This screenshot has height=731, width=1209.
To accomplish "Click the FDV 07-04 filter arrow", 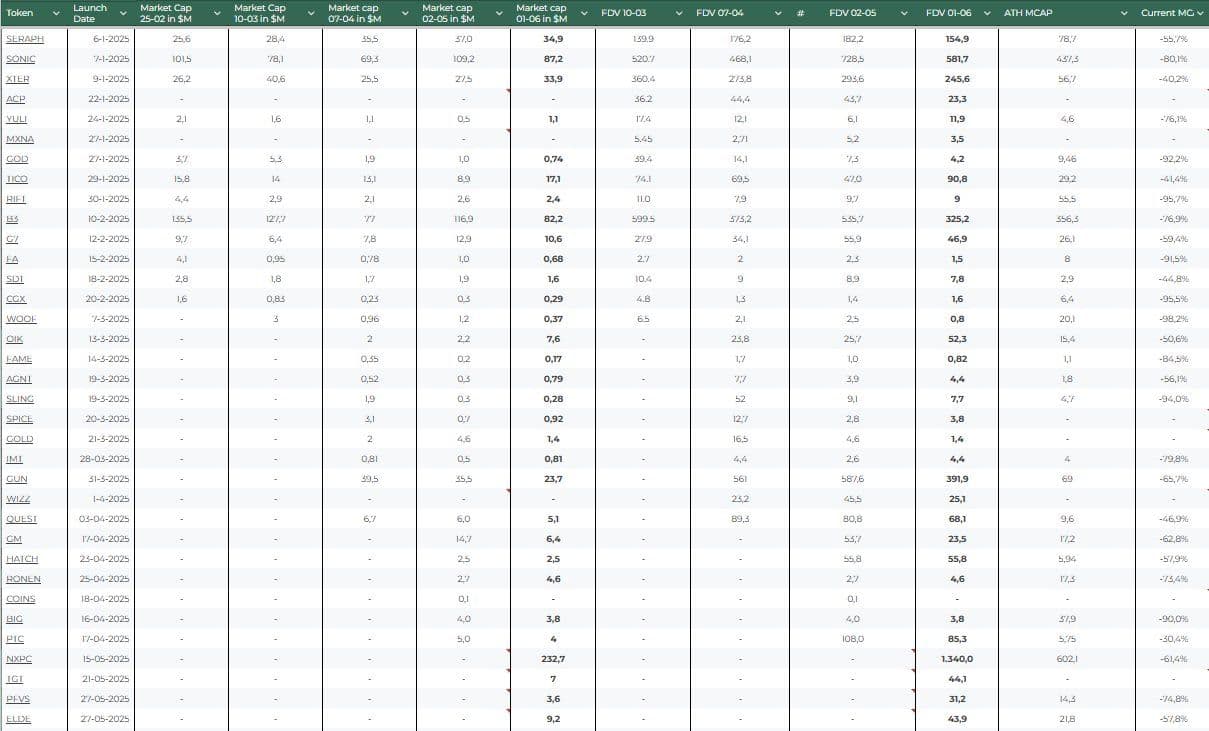I will click(777, 13).
